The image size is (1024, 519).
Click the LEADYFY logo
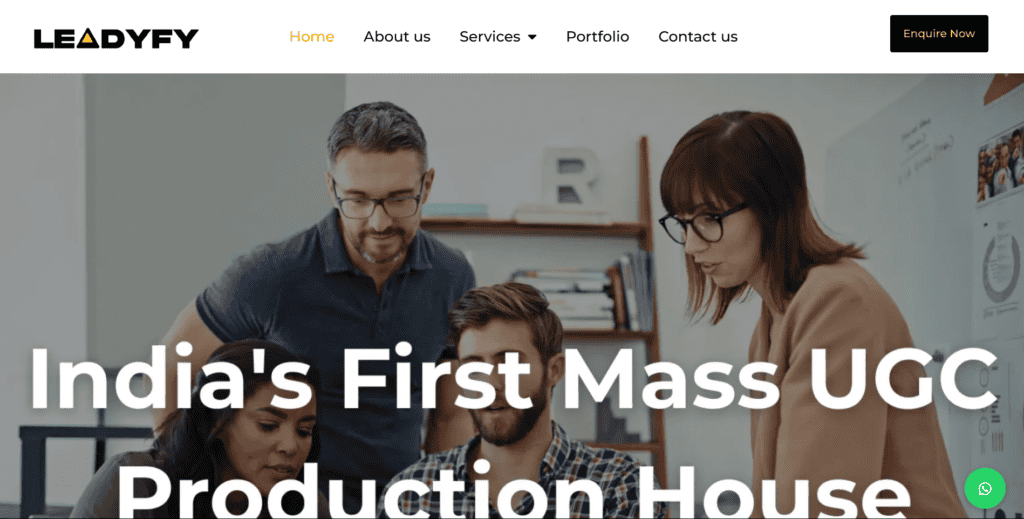click(x=116, y=39)
